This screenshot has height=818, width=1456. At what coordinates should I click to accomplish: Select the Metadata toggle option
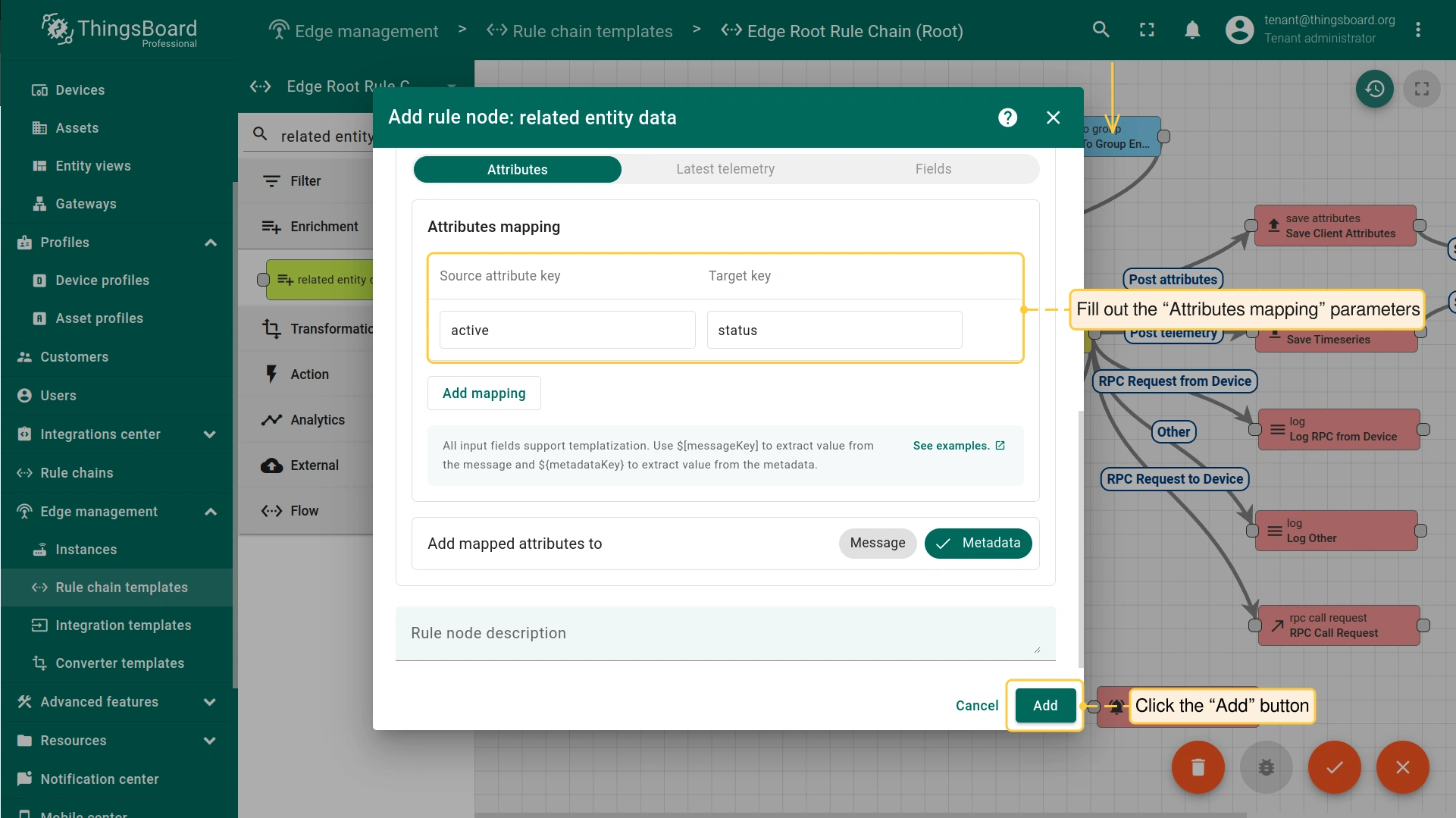[x=978, y=543]
